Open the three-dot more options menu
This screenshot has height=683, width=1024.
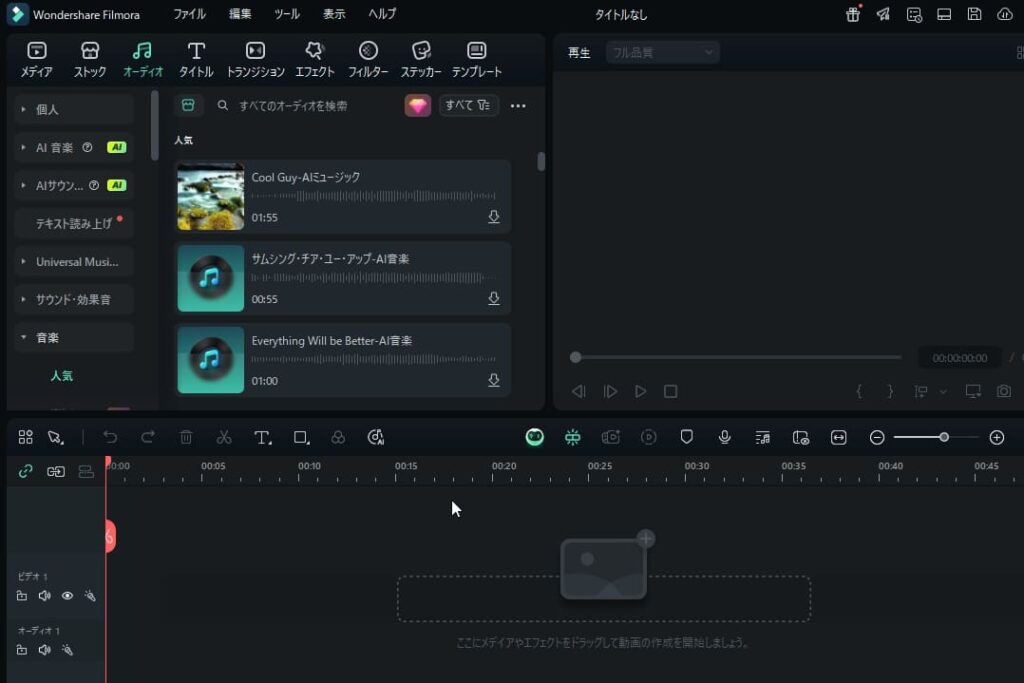(x=518, y=106)
